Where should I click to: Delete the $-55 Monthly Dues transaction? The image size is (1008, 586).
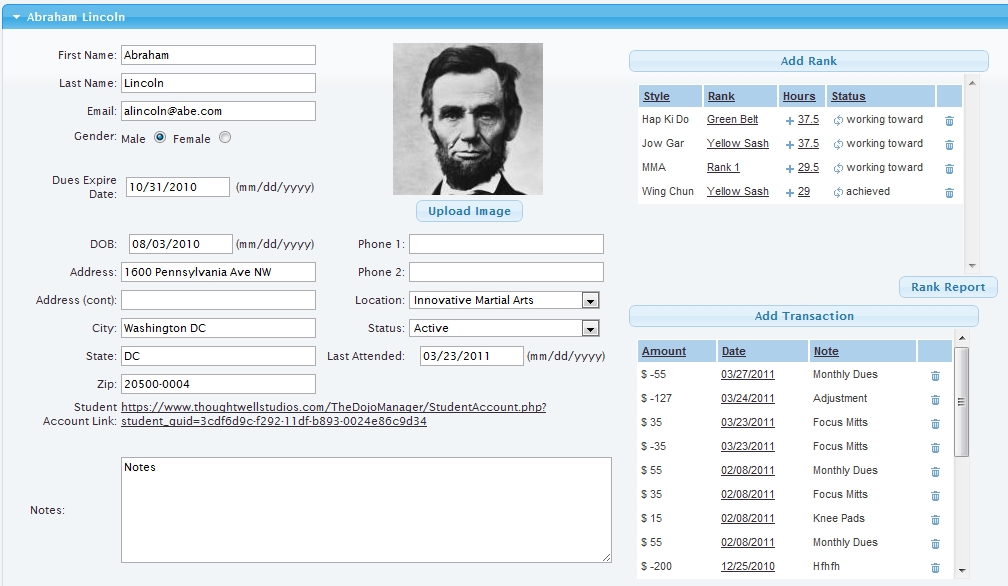(935, 376)
